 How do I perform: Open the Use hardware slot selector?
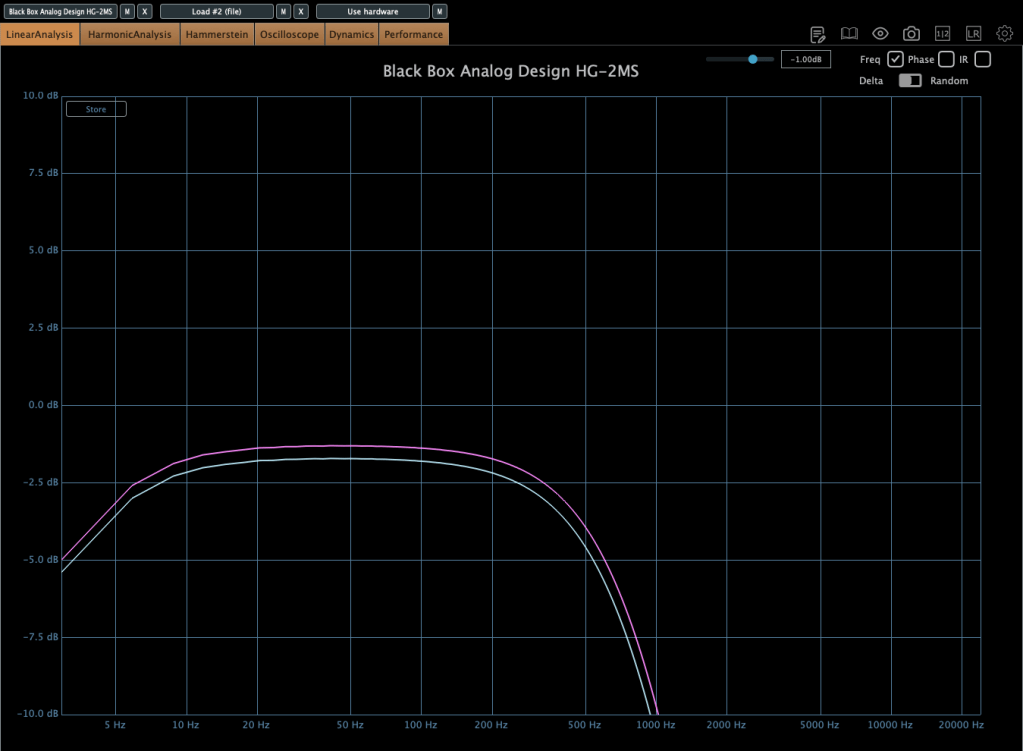point(372,11)
